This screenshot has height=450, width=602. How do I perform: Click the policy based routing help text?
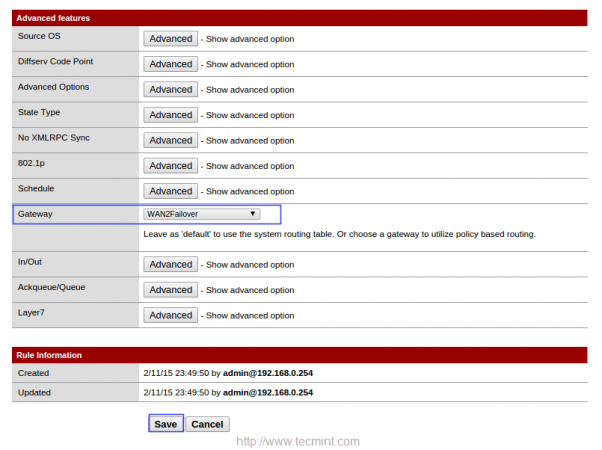tap(341, 234)
